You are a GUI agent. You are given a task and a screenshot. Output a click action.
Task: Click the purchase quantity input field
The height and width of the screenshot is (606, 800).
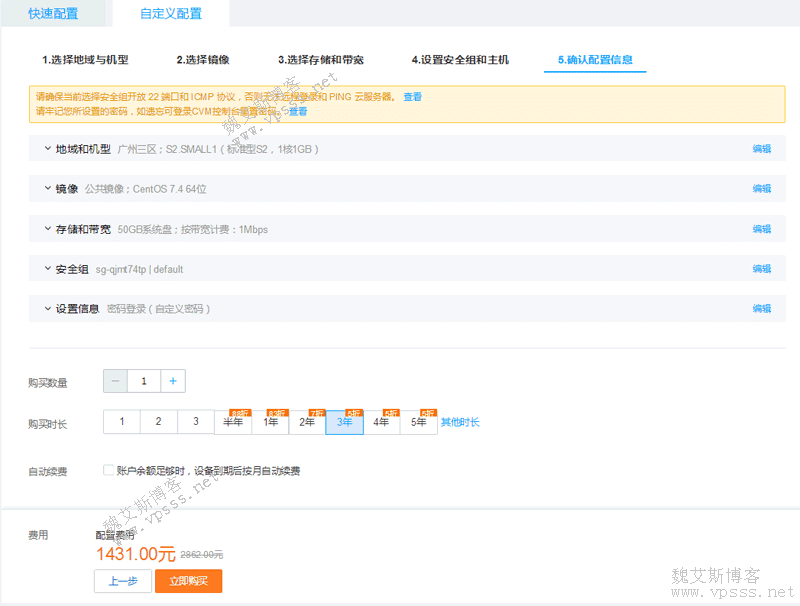tap(144, 381)
